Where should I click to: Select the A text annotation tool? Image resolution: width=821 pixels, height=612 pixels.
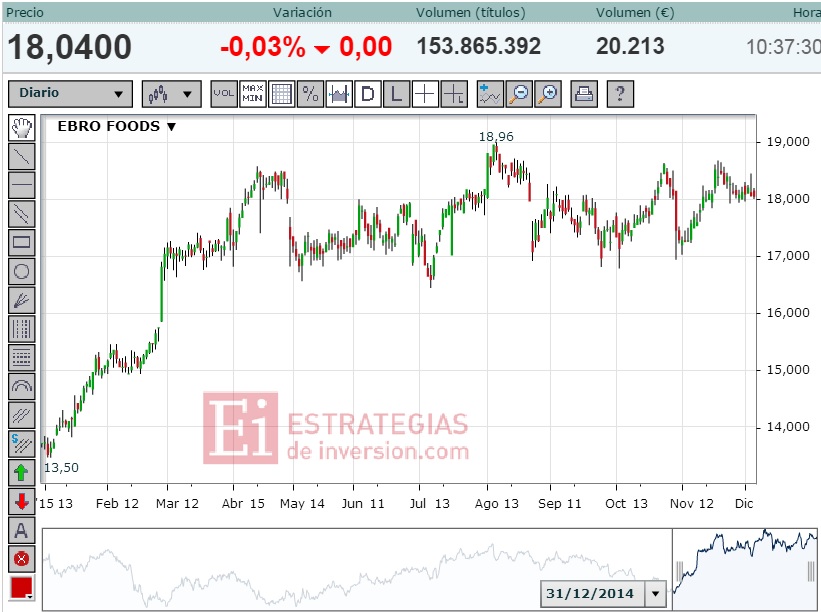pos(21,530)
